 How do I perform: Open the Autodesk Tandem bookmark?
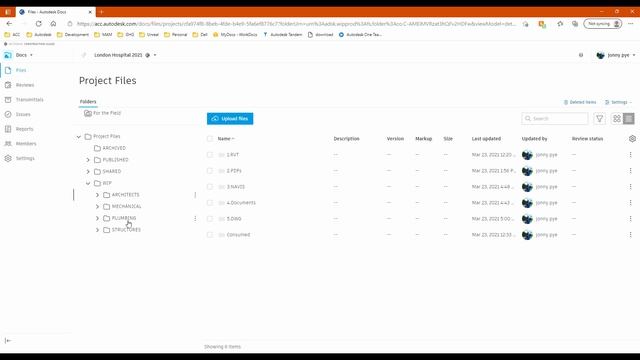[282, 35]
